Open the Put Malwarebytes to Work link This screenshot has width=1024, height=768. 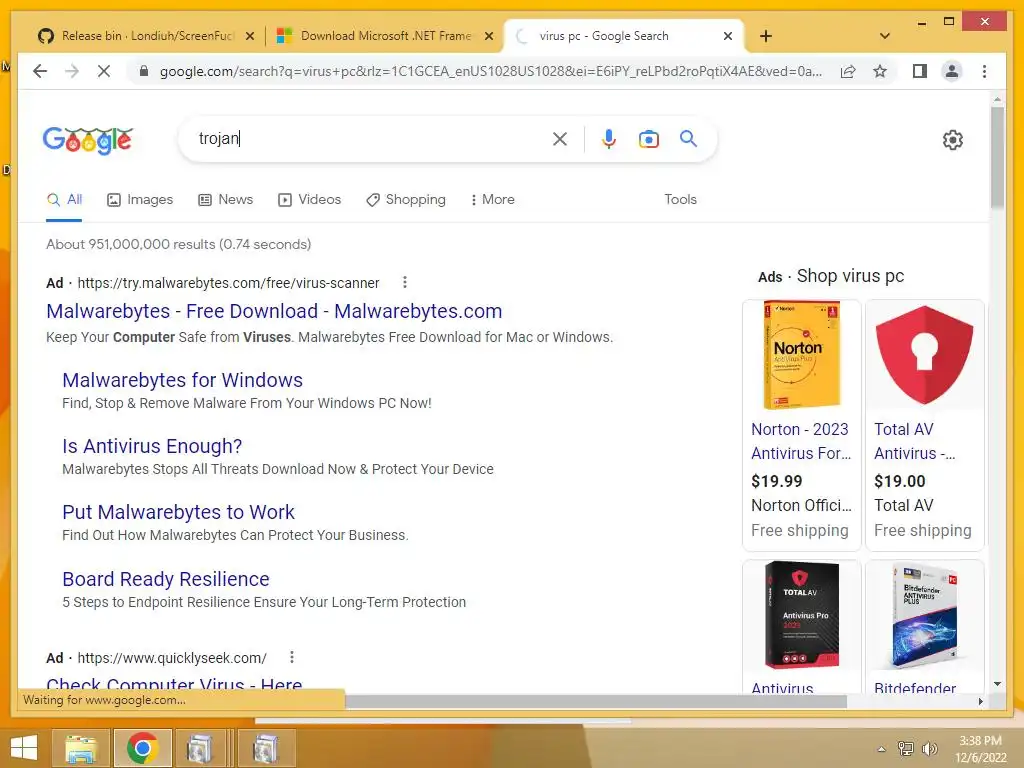coord(178,512)
